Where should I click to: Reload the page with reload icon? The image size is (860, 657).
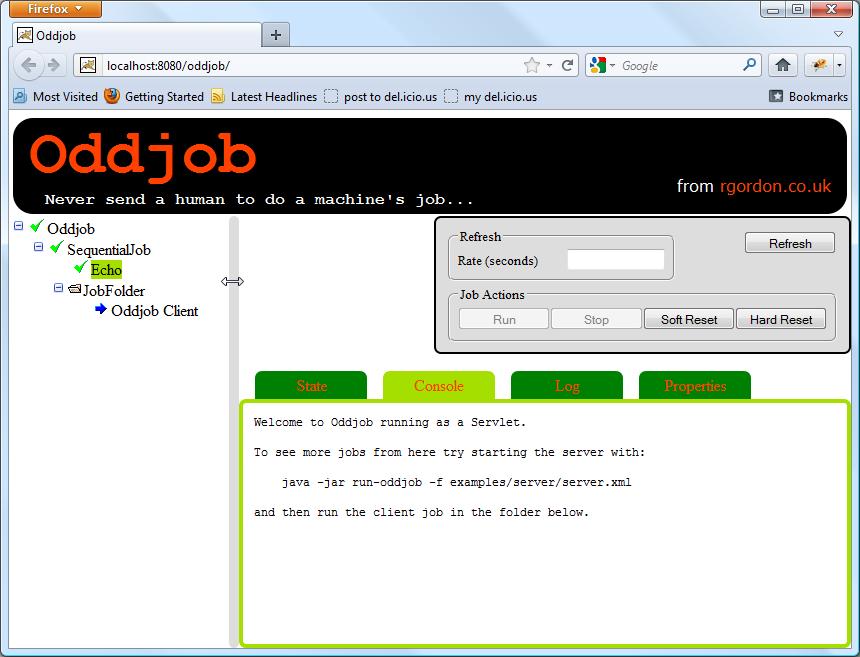click(x=568, y=65)
